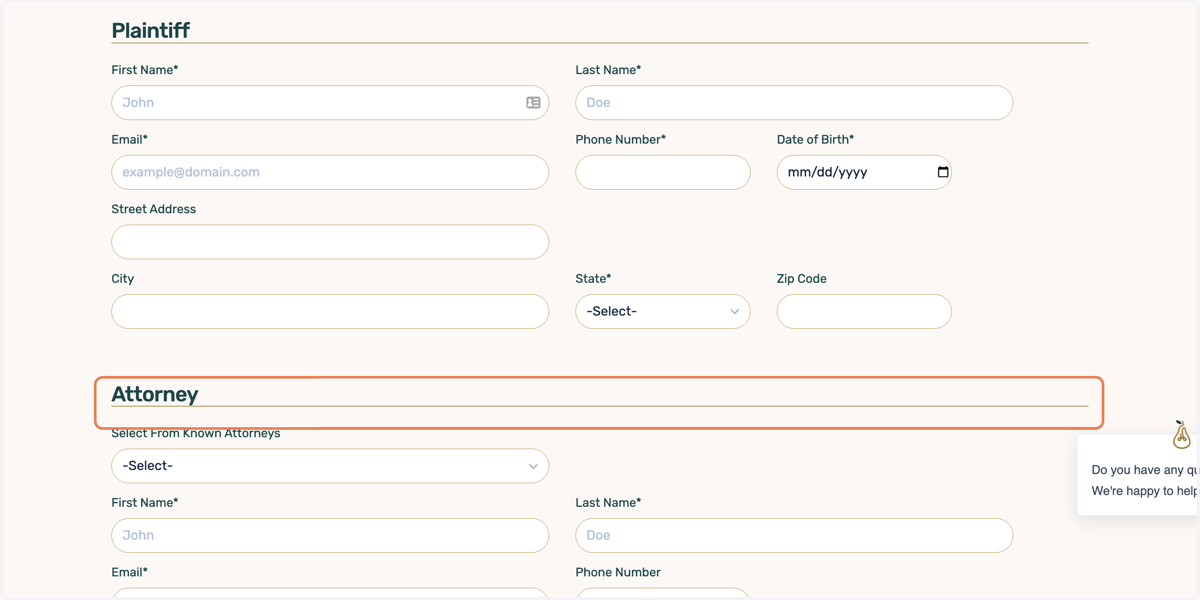Click the Attorney section heading
1200x600 pixels.
(155, 394)
